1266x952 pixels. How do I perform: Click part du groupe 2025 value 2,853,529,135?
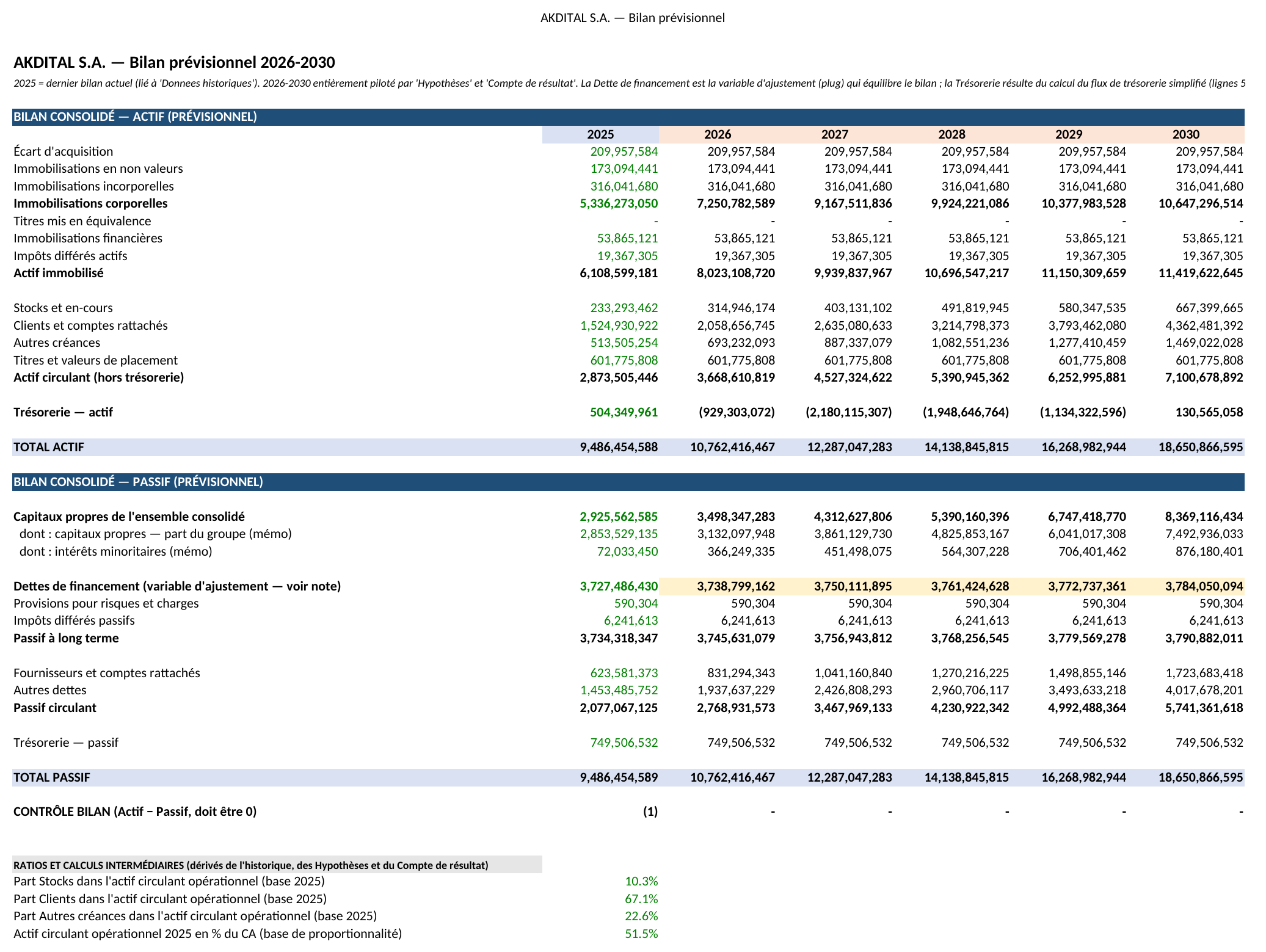pos(619,534)
